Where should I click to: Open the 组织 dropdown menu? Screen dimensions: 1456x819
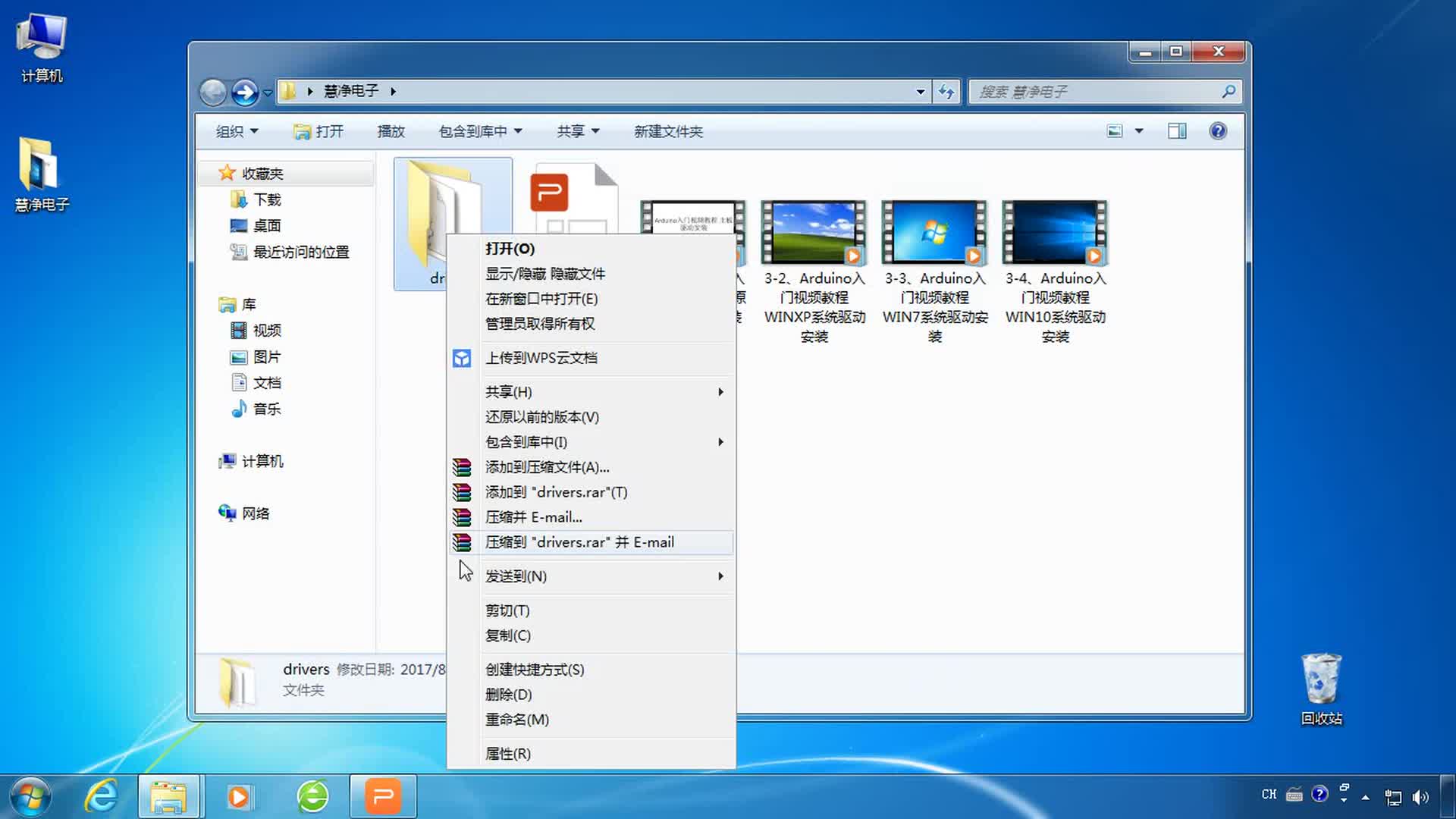click(x=237, y=131)
